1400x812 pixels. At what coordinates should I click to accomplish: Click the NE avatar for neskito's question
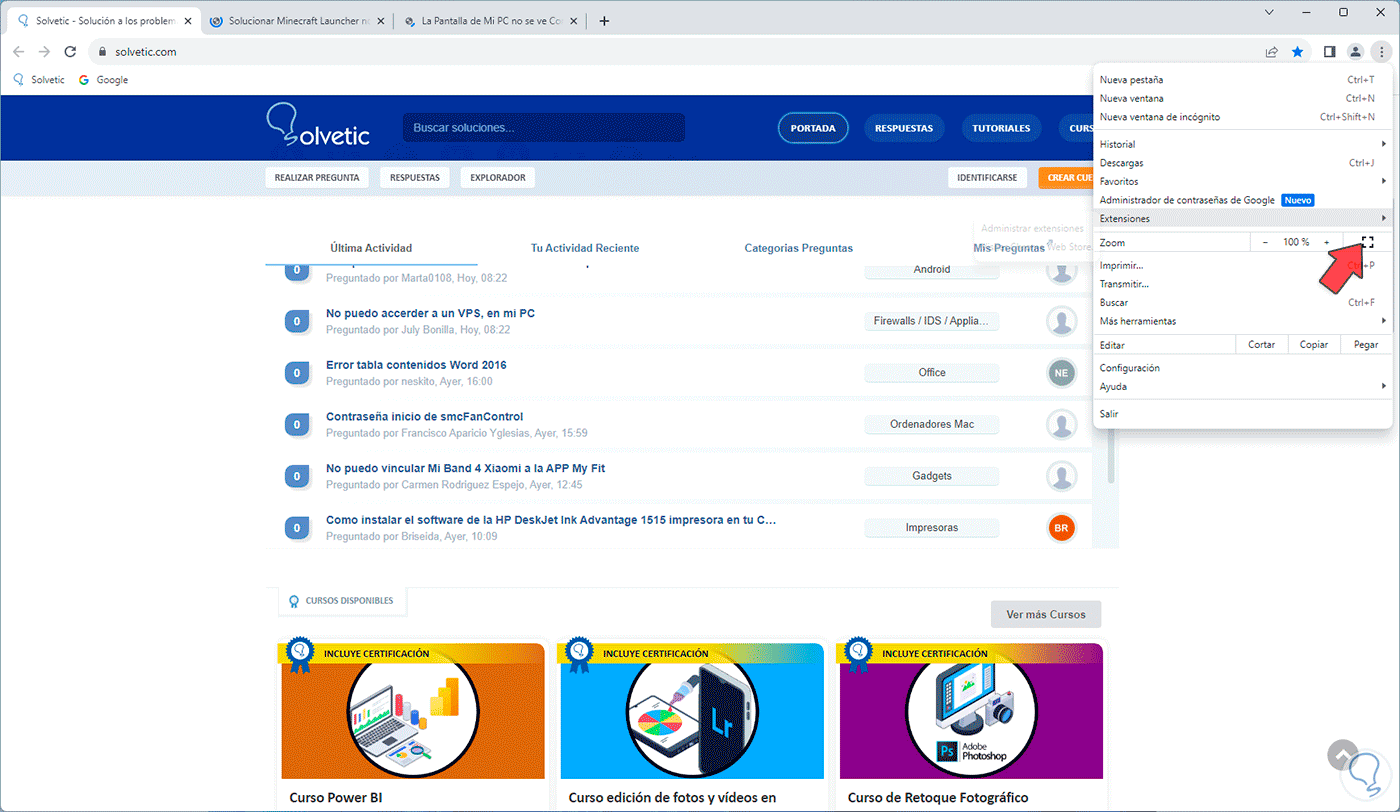click(1061, 373)
